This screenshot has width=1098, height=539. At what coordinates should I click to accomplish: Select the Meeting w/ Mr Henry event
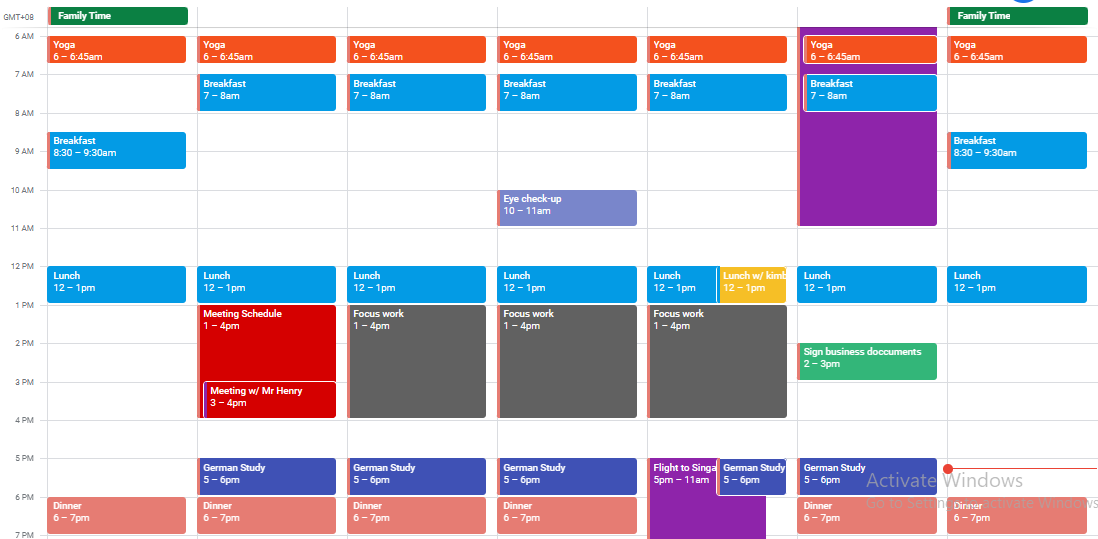(270, 398)
